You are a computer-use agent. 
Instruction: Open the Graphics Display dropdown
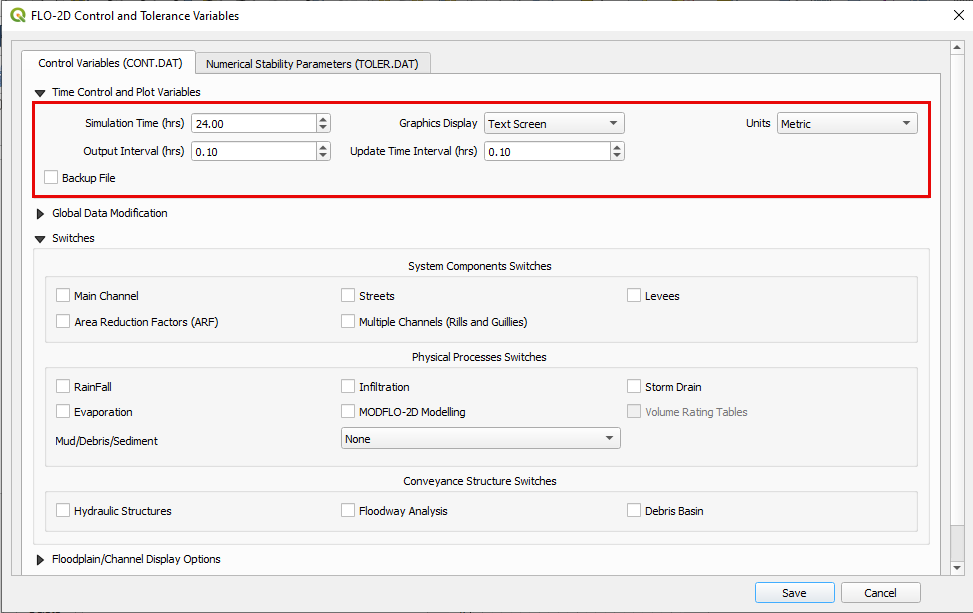tap(554, 124)
